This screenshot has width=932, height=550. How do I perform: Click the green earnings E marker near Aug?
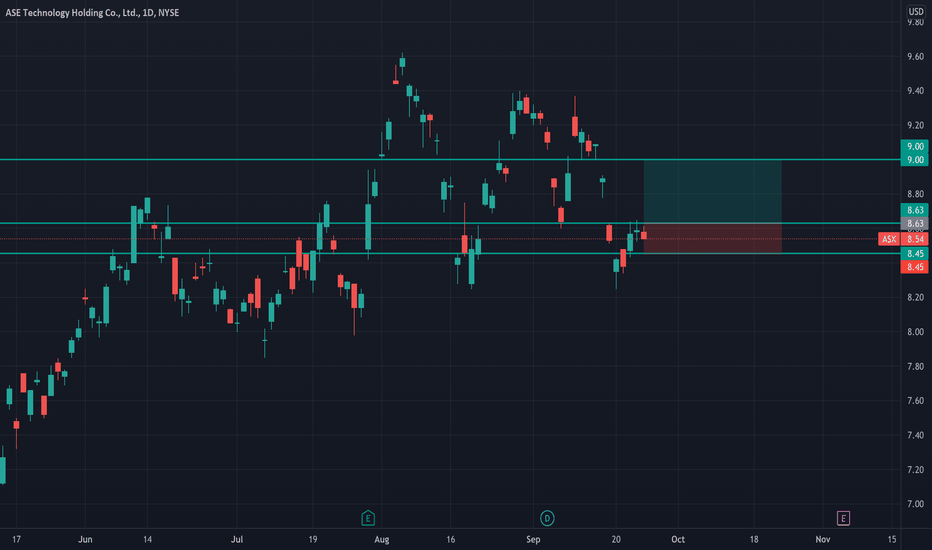[368, 518]
